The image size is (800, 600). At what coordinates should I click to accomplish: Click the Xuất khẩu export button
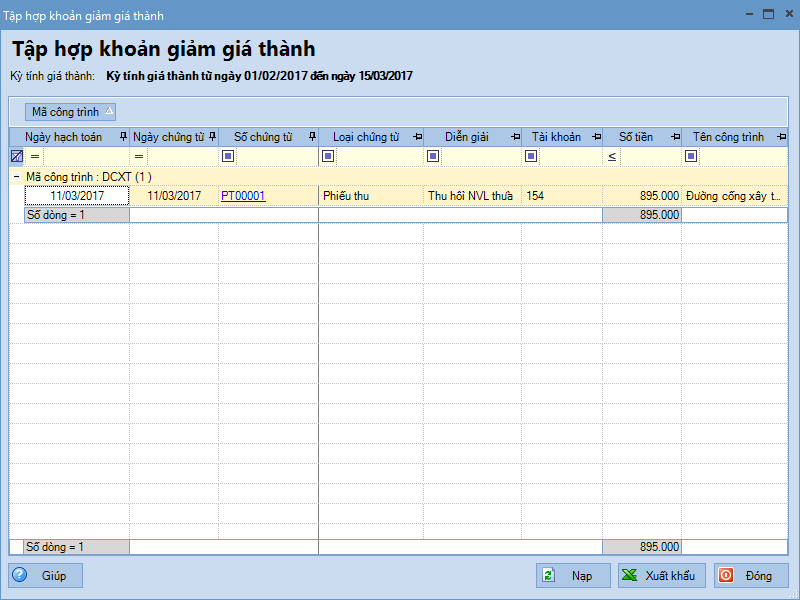pyautogui.click(x=661, y=576)
